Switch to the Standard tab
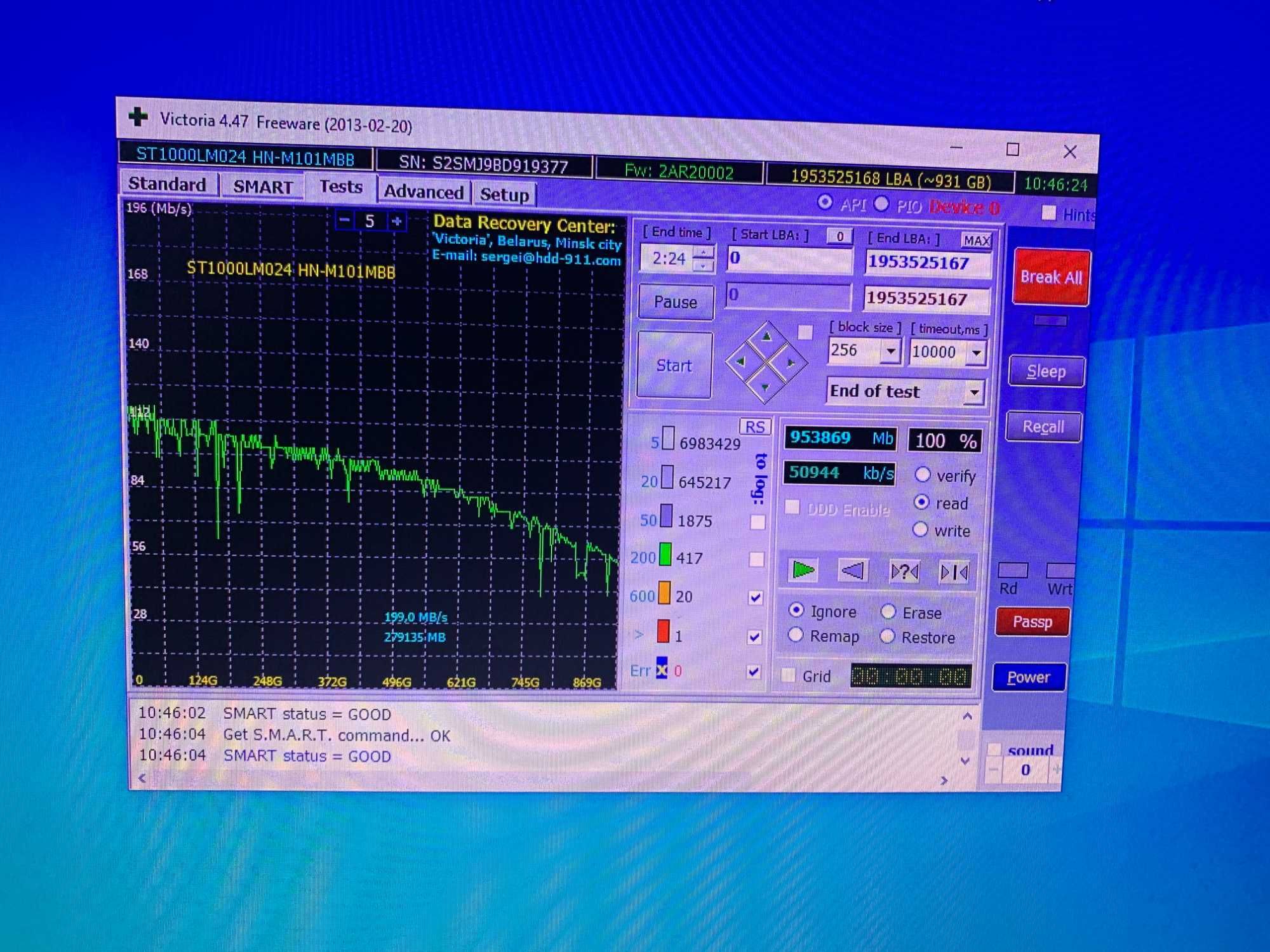The width and height of the screenshot is (1270, 952). pos(167,184)
